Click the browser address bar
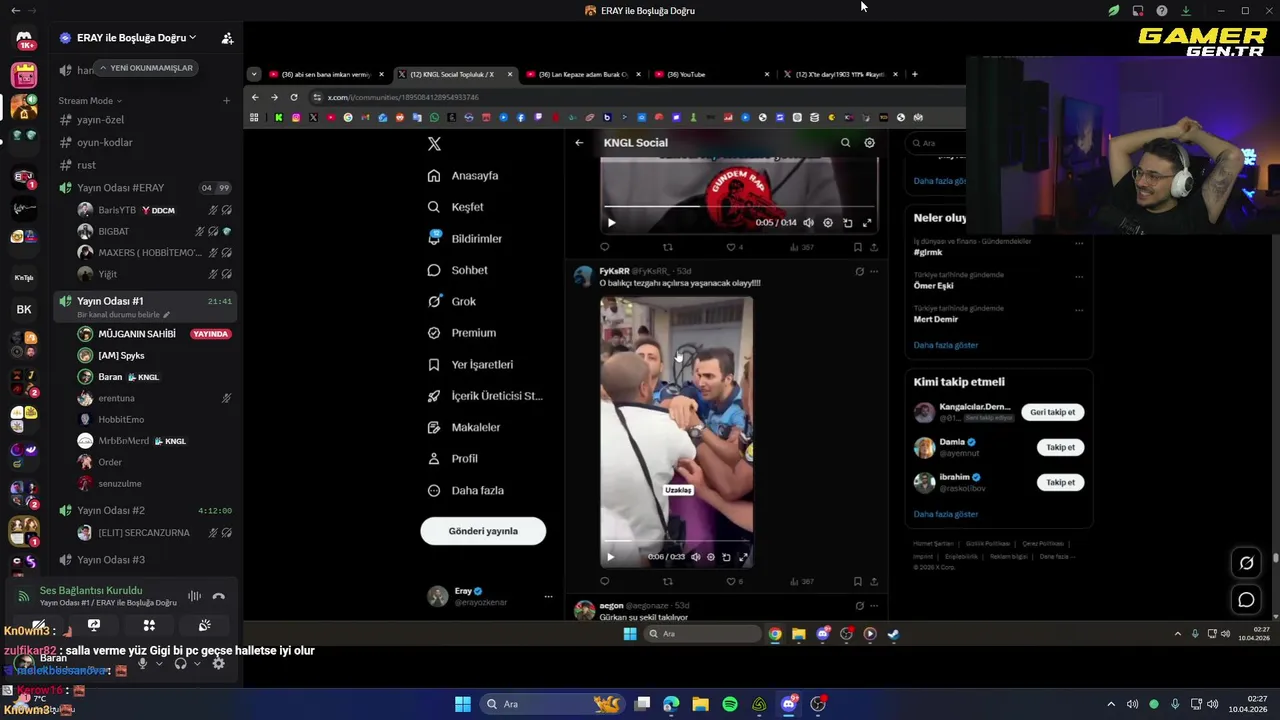Image resolution: width=1280 pixels, height=720 pixels. (x=635, y=97)
